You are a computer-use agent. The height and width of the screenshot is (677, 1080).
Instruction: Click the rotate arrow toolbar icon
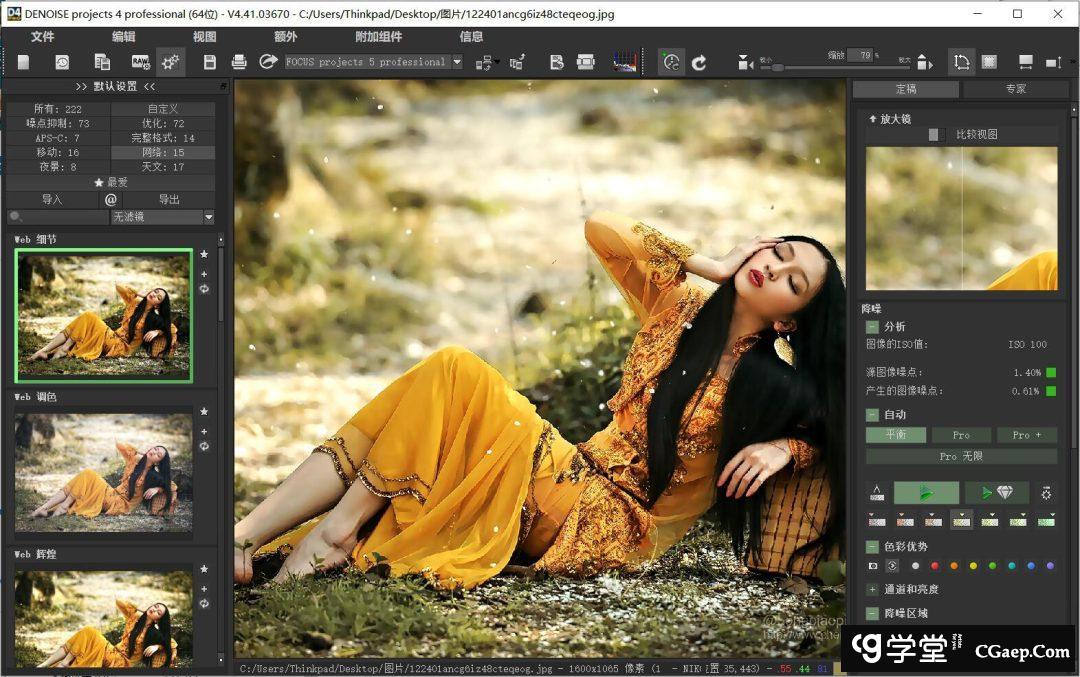point(699,62)
